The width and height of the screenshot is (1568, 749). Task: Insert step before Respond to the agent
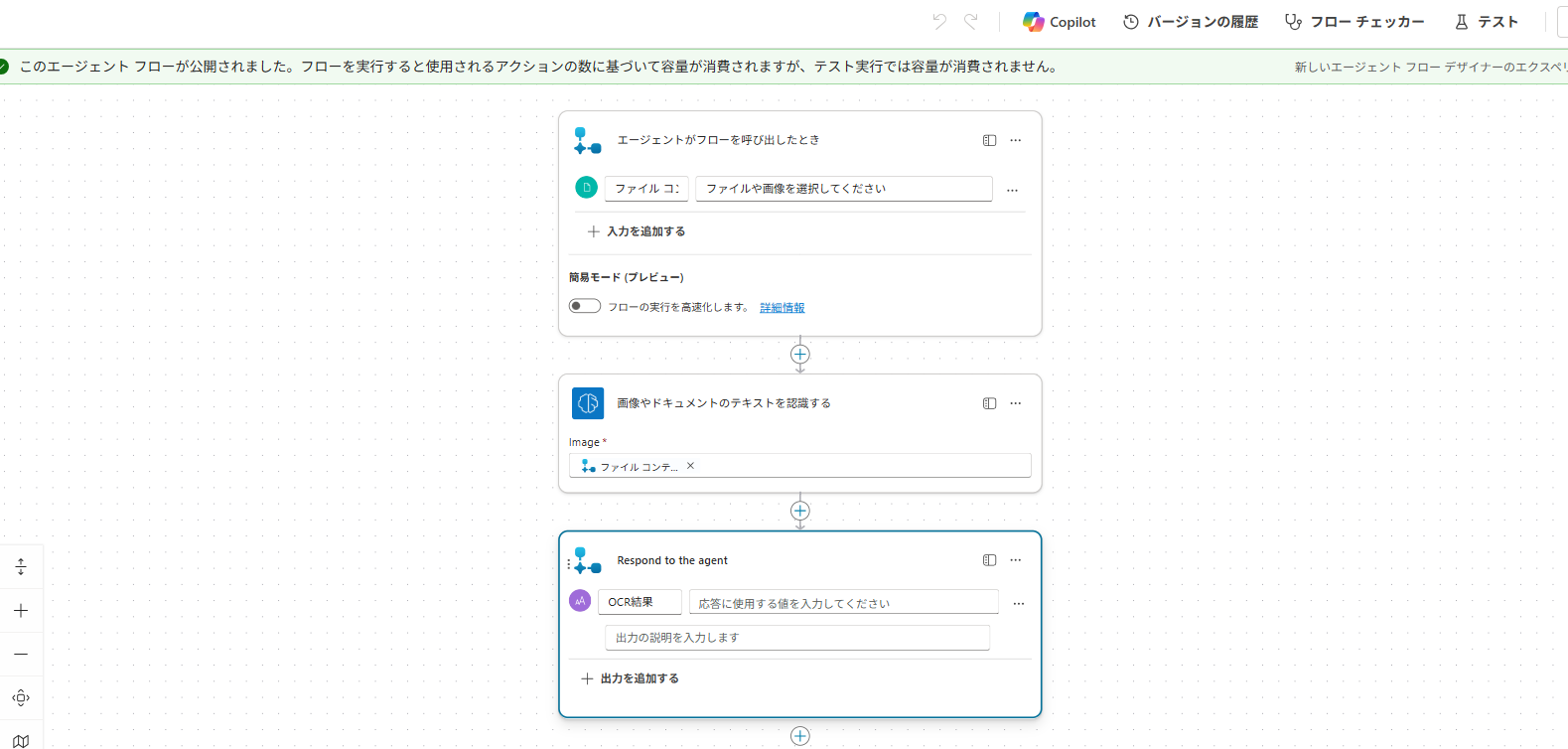click(800, 511)
